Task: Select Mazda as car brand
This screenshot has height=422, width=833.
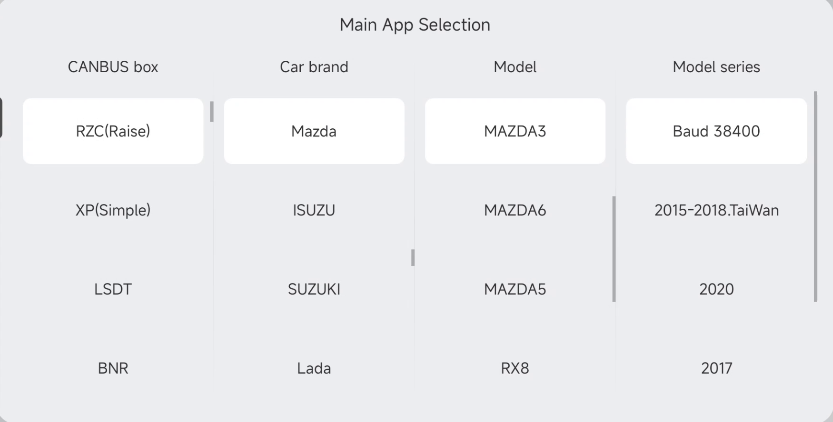Action: 314,131
